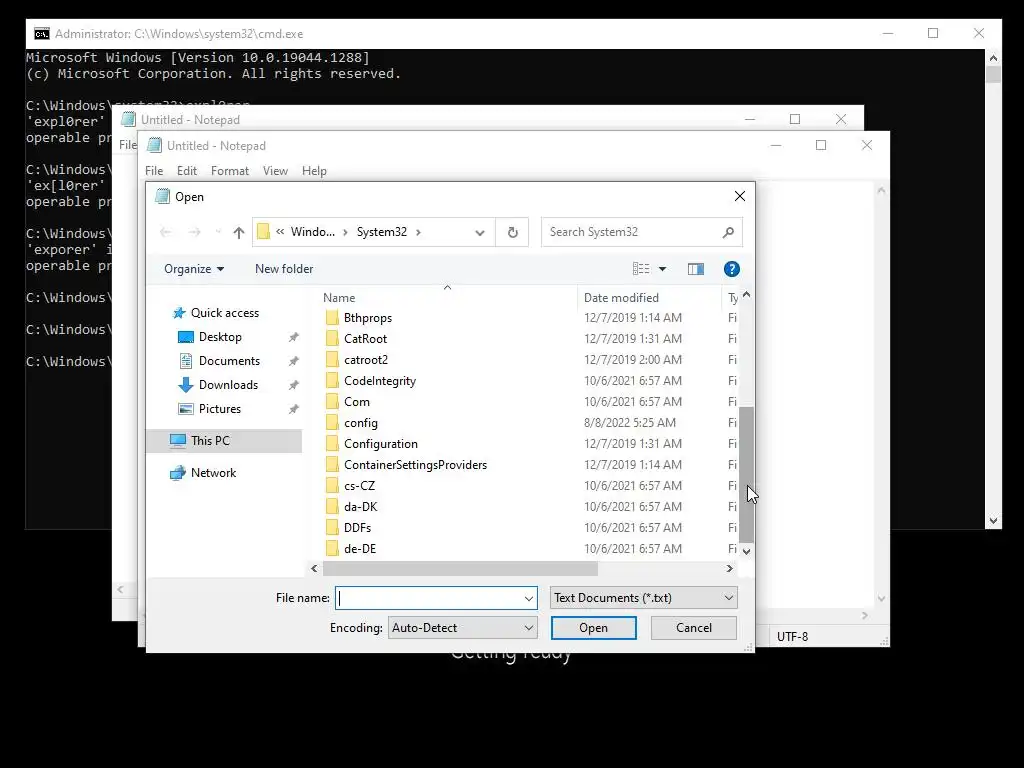Click the file list scroll down arrow
This screenshot has width=1024, height=768.
point(746,551)
